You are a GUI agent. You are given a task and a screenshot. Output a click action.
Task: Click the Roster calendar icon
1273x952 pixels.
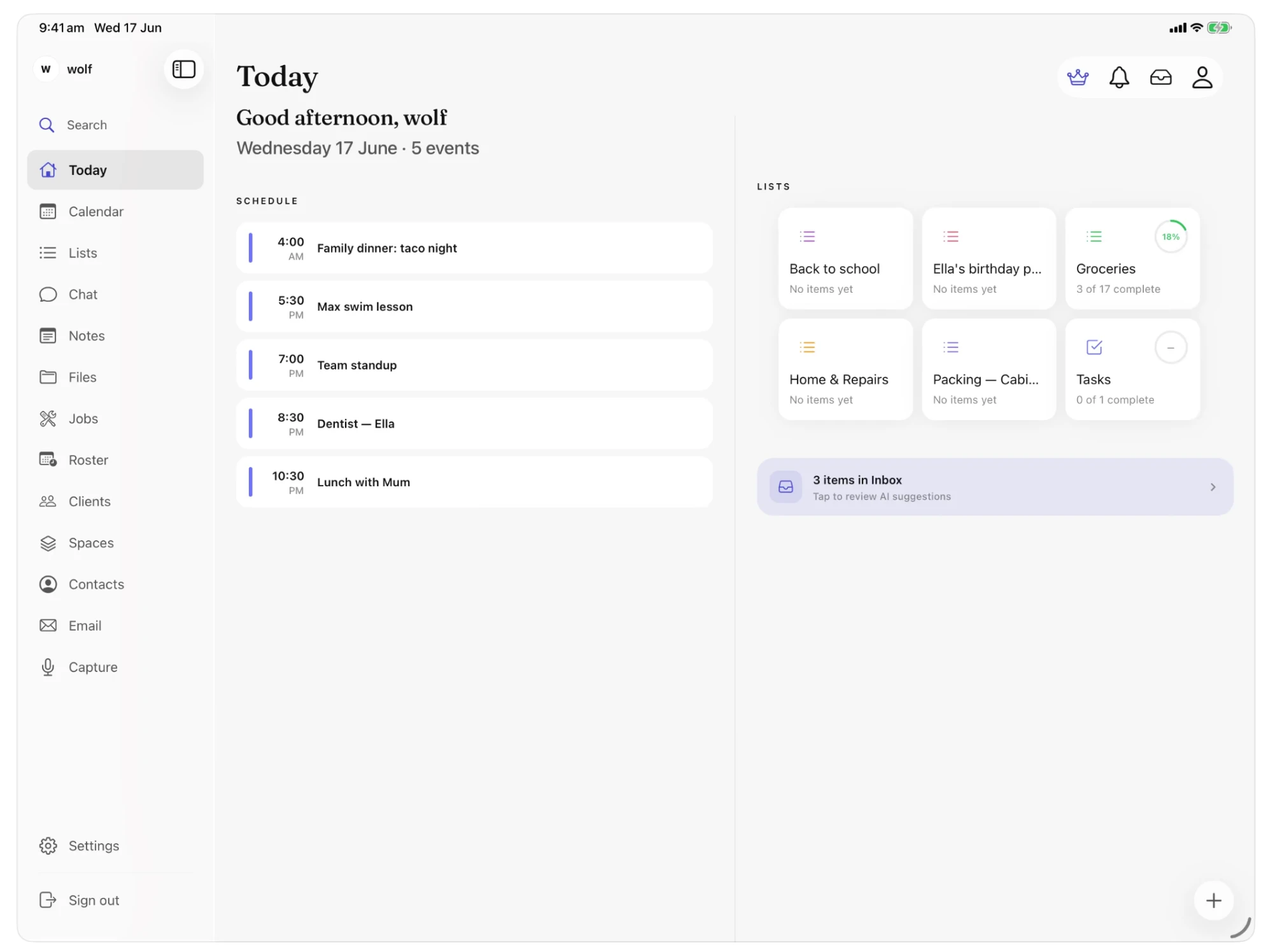pos(48,459)
